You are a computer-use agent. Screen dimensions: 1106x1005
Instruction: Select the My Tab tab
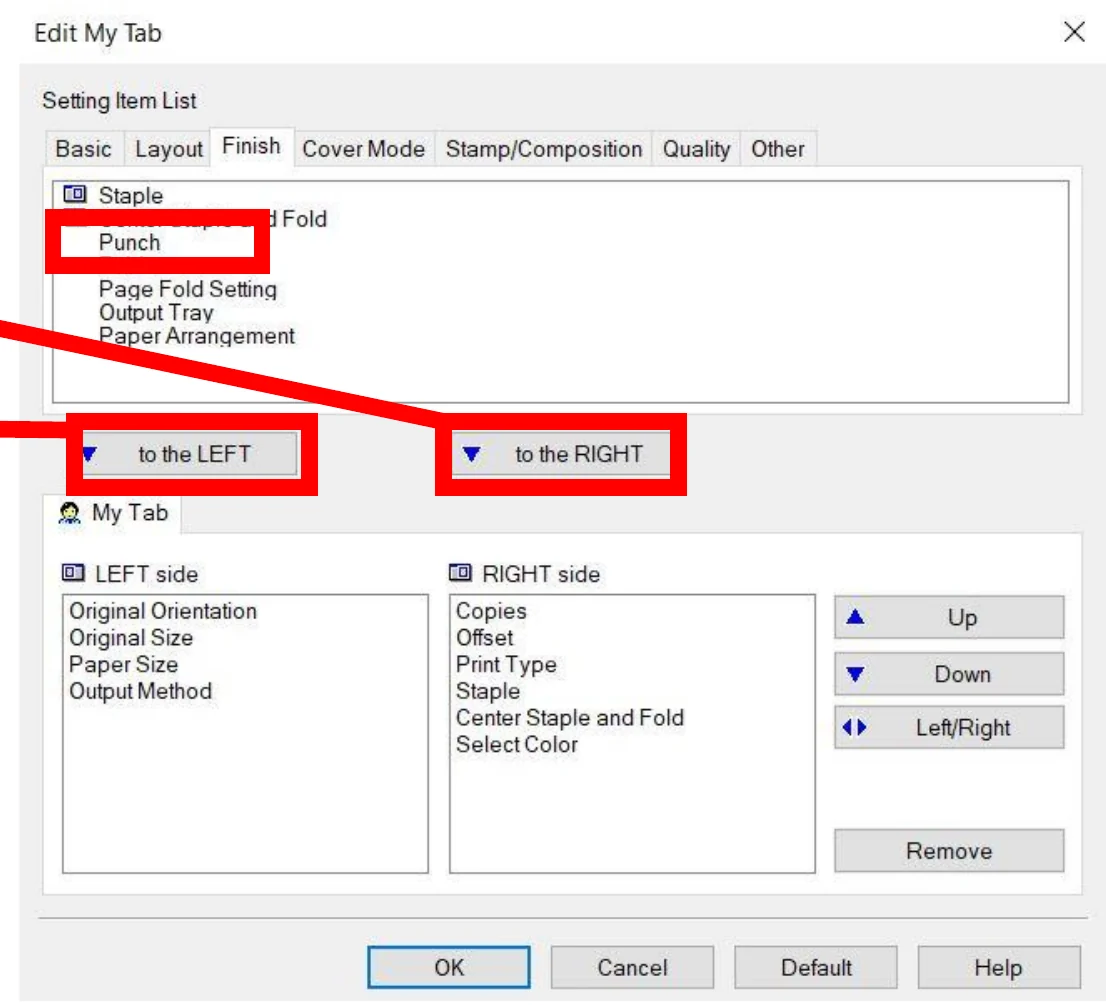[113, 513]
